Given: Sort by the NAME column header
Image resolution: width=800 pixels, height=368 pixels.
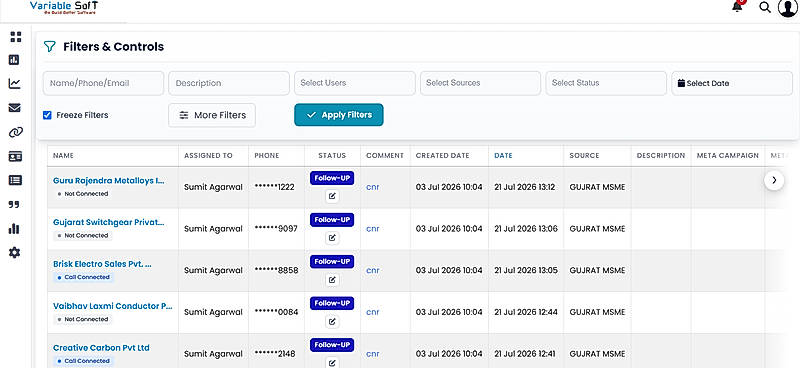Looking at the screenshot, I should click(x=63, y=156).
